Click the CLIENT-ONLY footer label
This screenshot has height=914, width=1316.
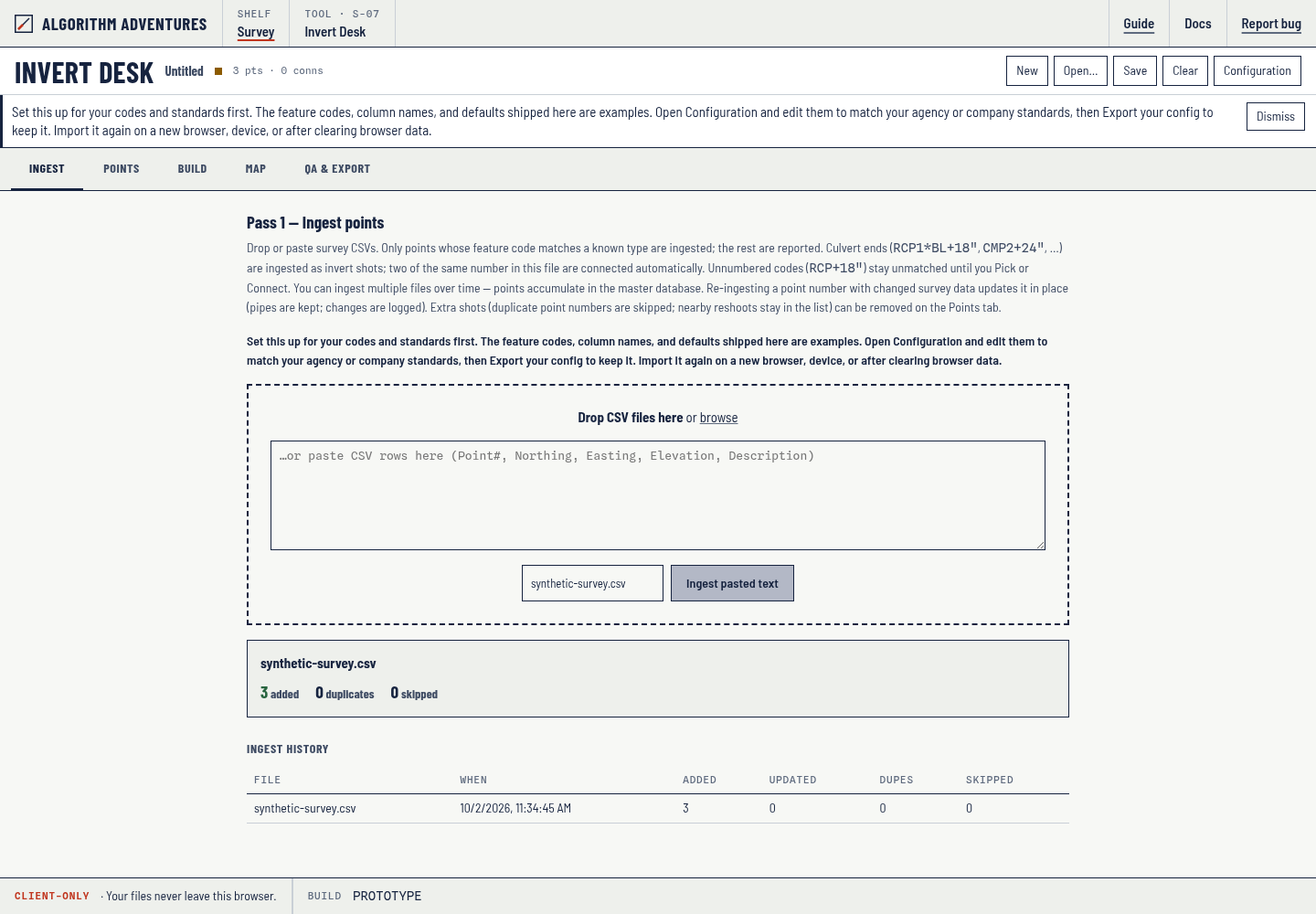[52, 896]
